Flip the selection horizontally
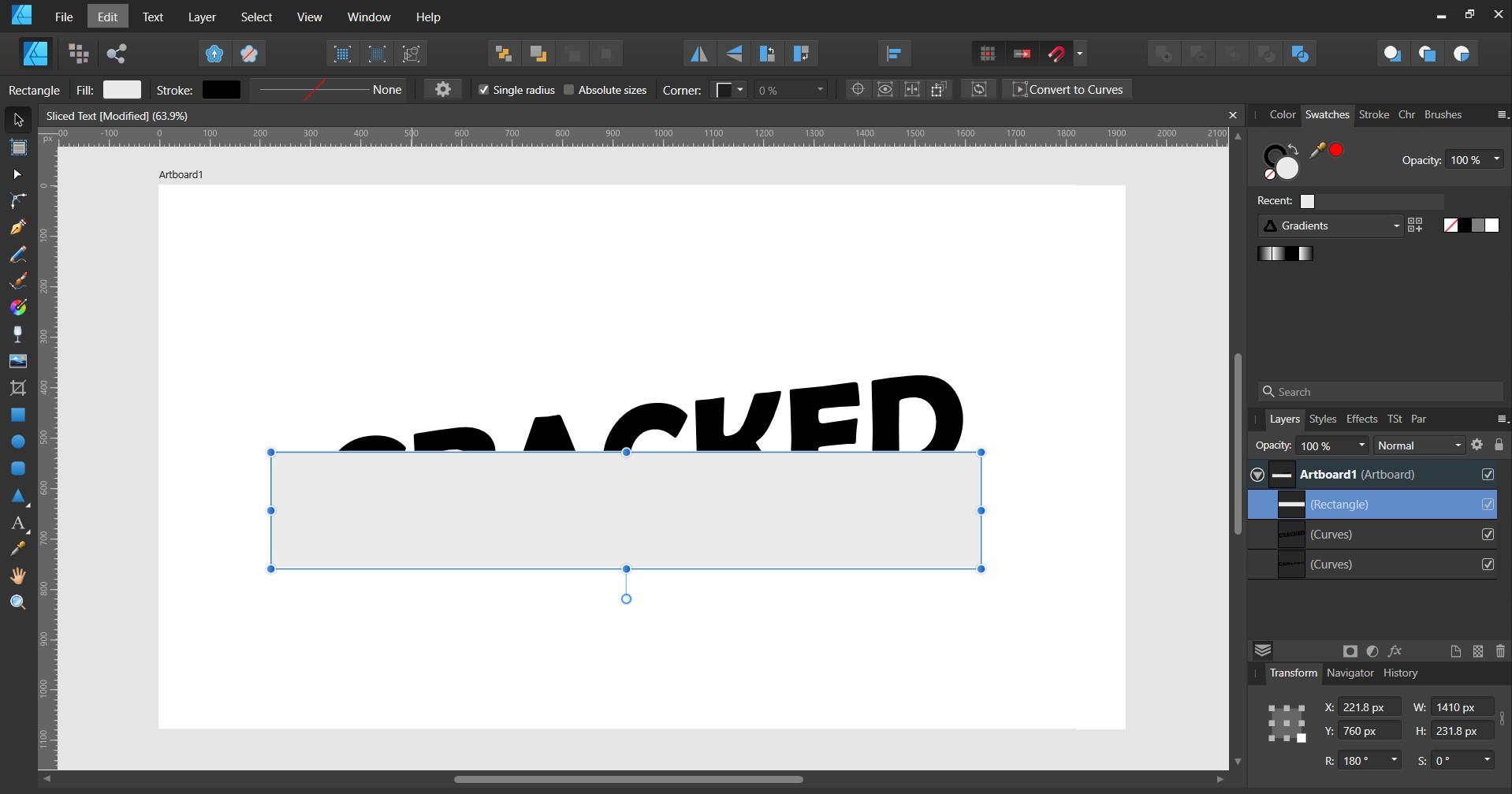The image size is (1512, 794). click(698, 53)
